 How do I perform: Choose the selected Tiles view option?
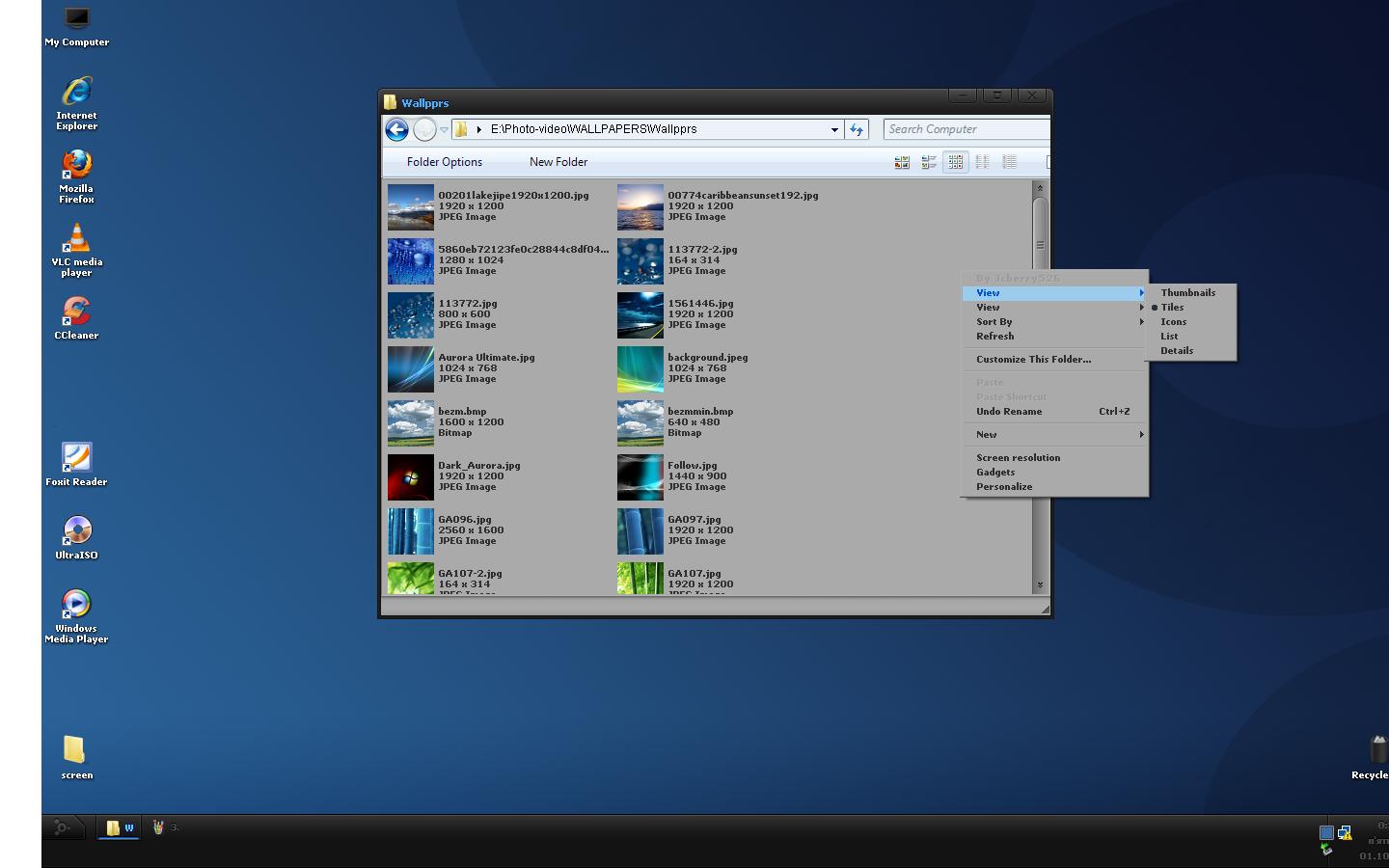tap(1172, 308)
